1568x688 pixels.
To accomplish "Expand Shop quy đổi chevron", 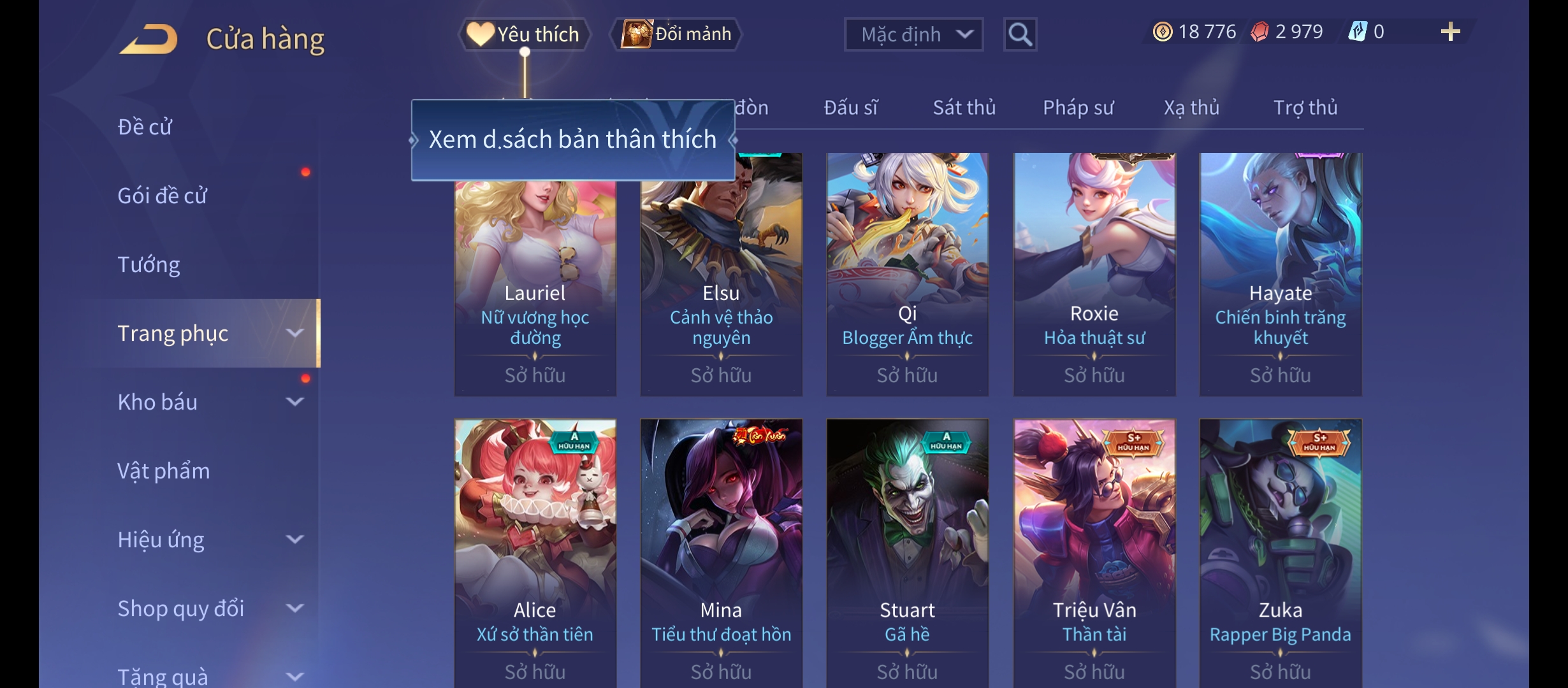I will tap(294, 608).
